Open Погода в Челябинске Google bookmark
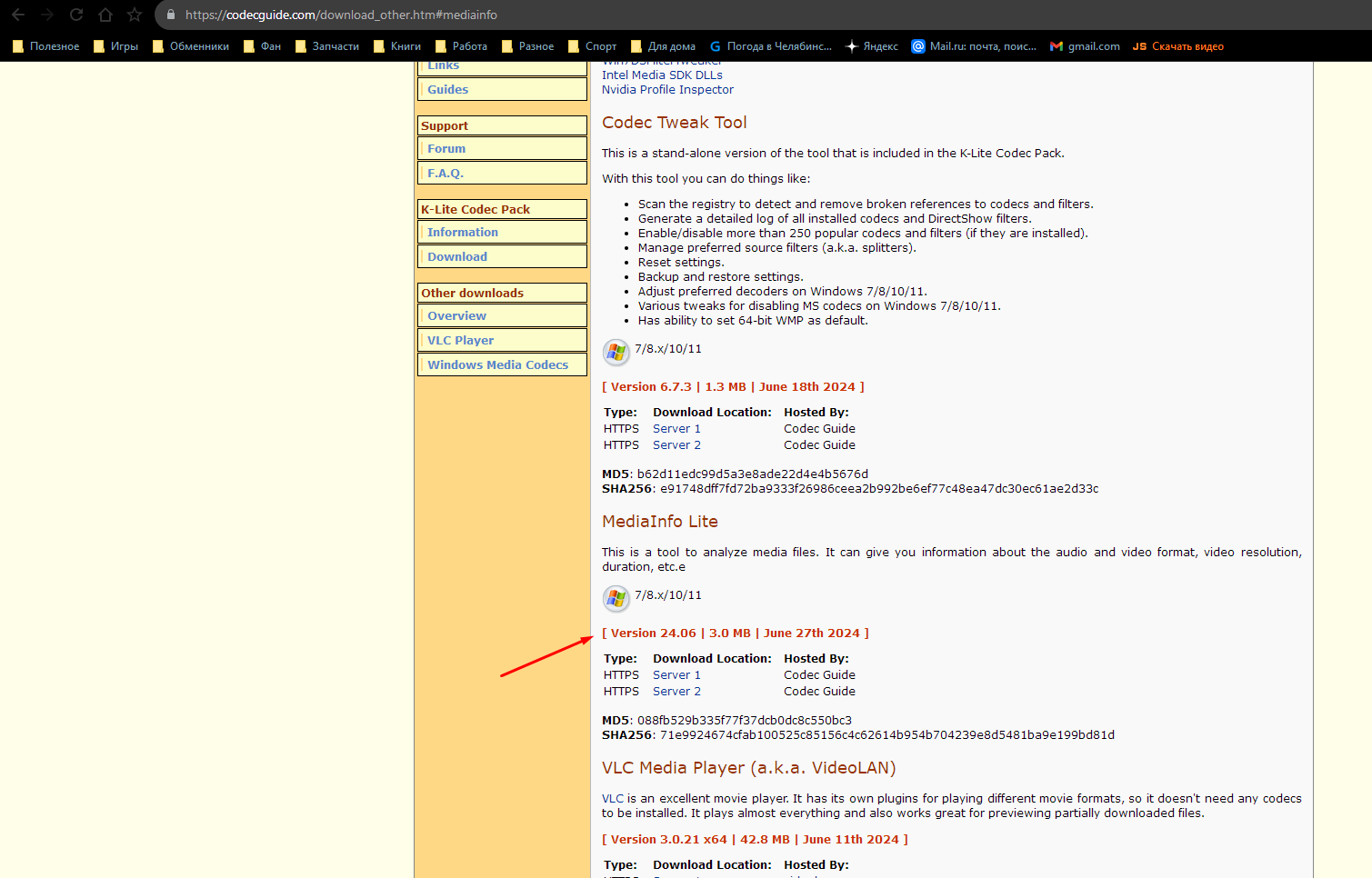 coord(770,46)
